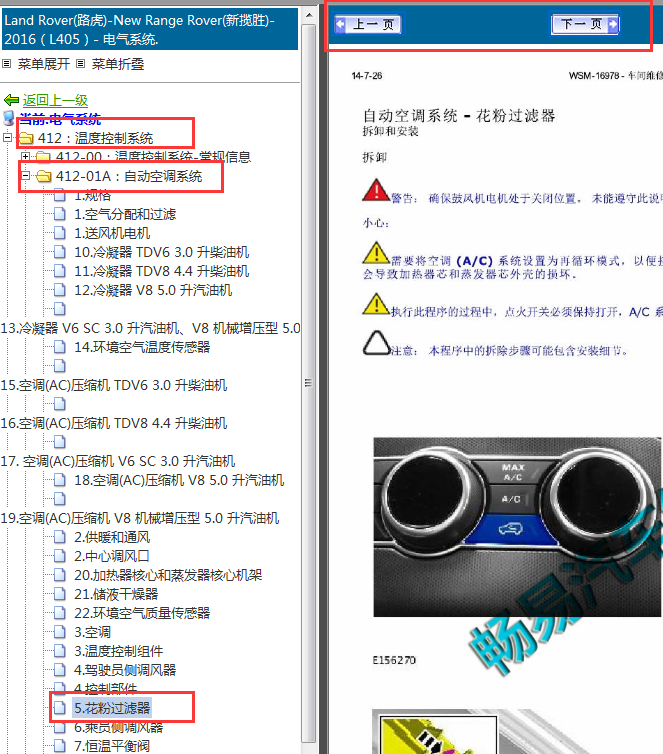Open 3.温度控制组件 document
The width and height of the screenshot is (663, 754).
coord(118,651)
